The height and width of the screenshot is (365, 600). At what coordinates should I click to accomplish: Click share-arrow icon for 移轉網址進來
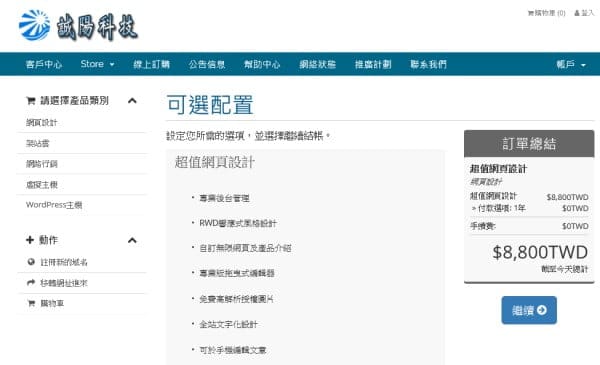(x=31, y=283)
